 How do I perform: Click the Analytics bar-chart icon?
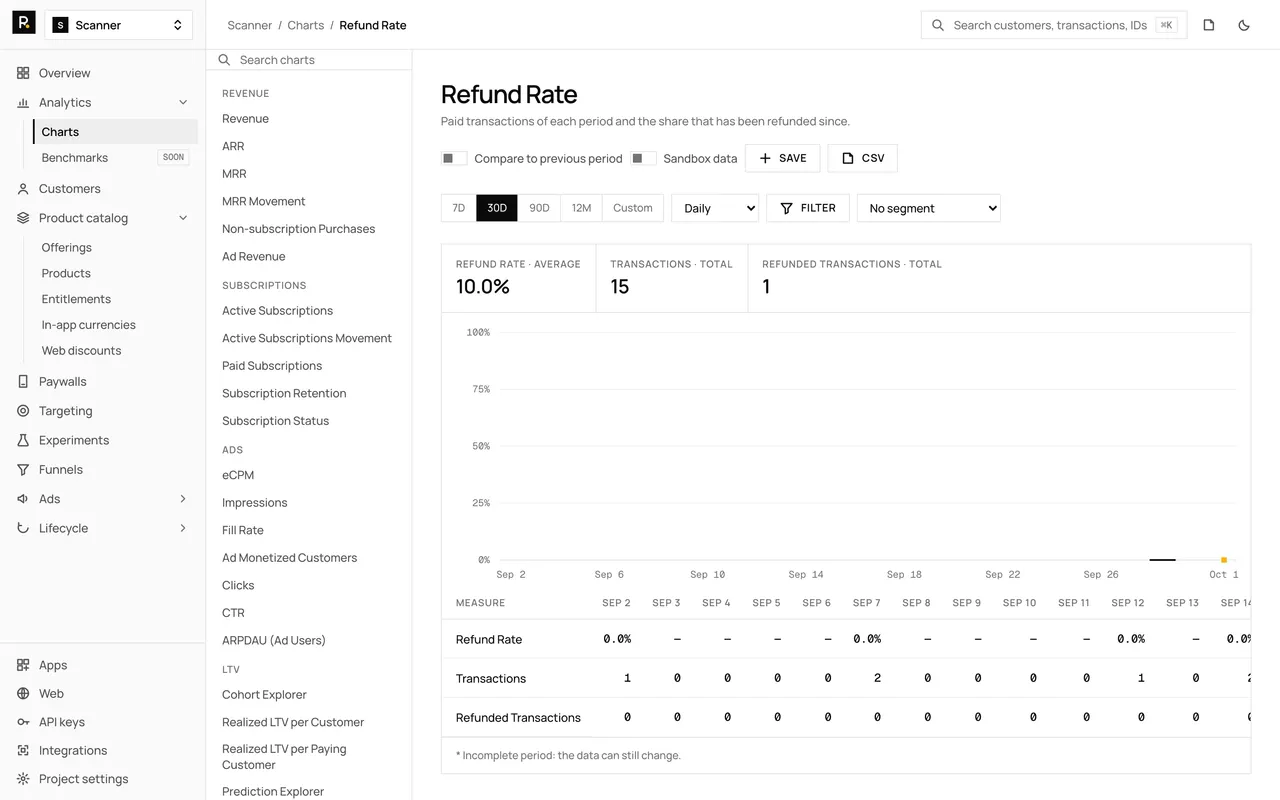pyautogui.click(x=23, y=102)
